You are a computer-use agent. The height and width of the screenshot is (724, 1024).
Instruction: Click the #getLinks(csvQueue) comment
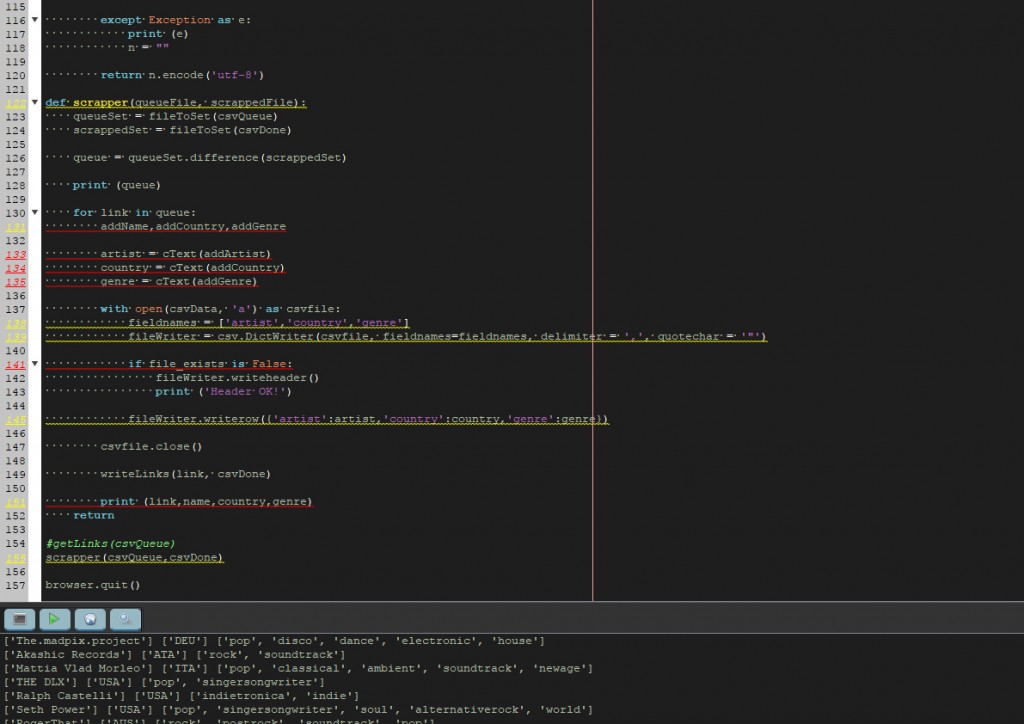110,544
